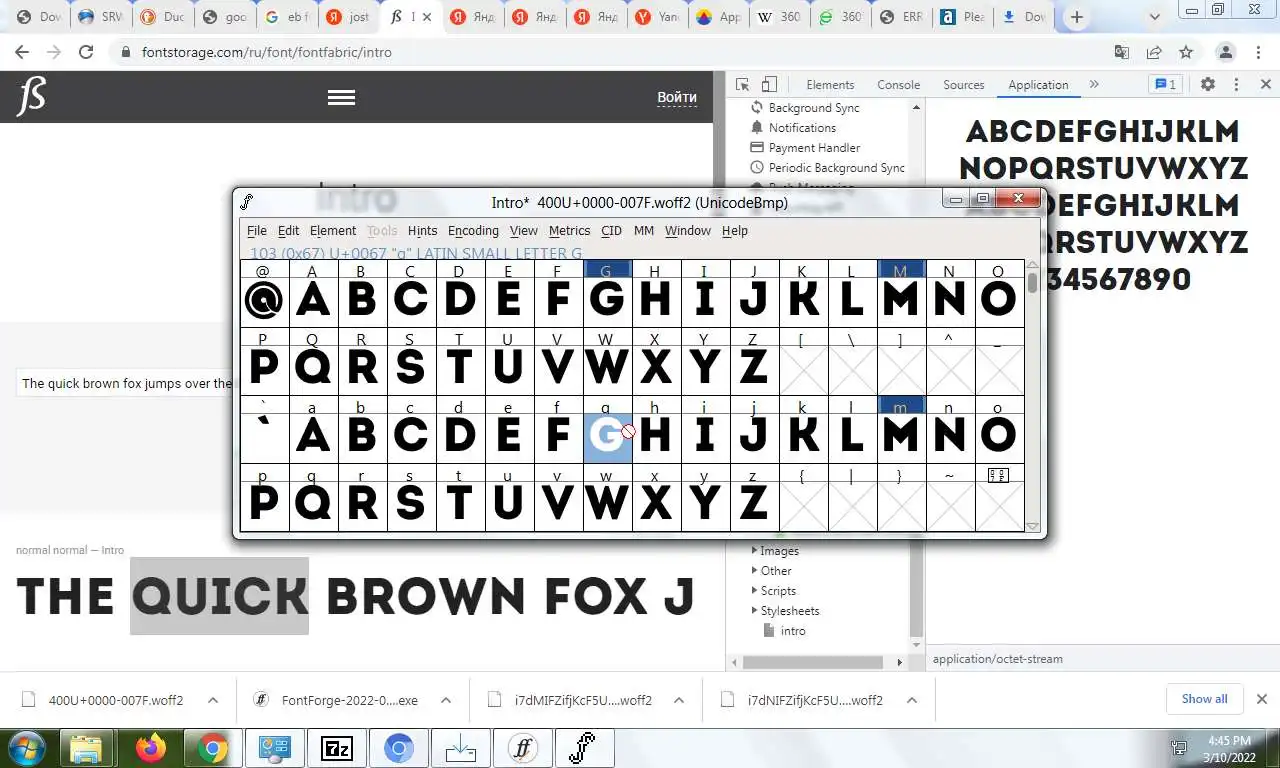This screenshot has height=768, width=1280.
Task: Select Notifications in DevTools sidebar
Action: click(802, 128)
